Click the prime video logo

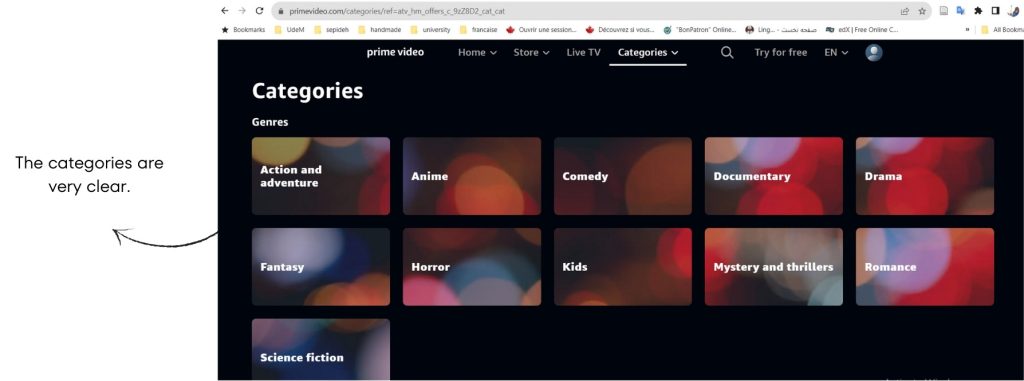[x=395, y=52]
